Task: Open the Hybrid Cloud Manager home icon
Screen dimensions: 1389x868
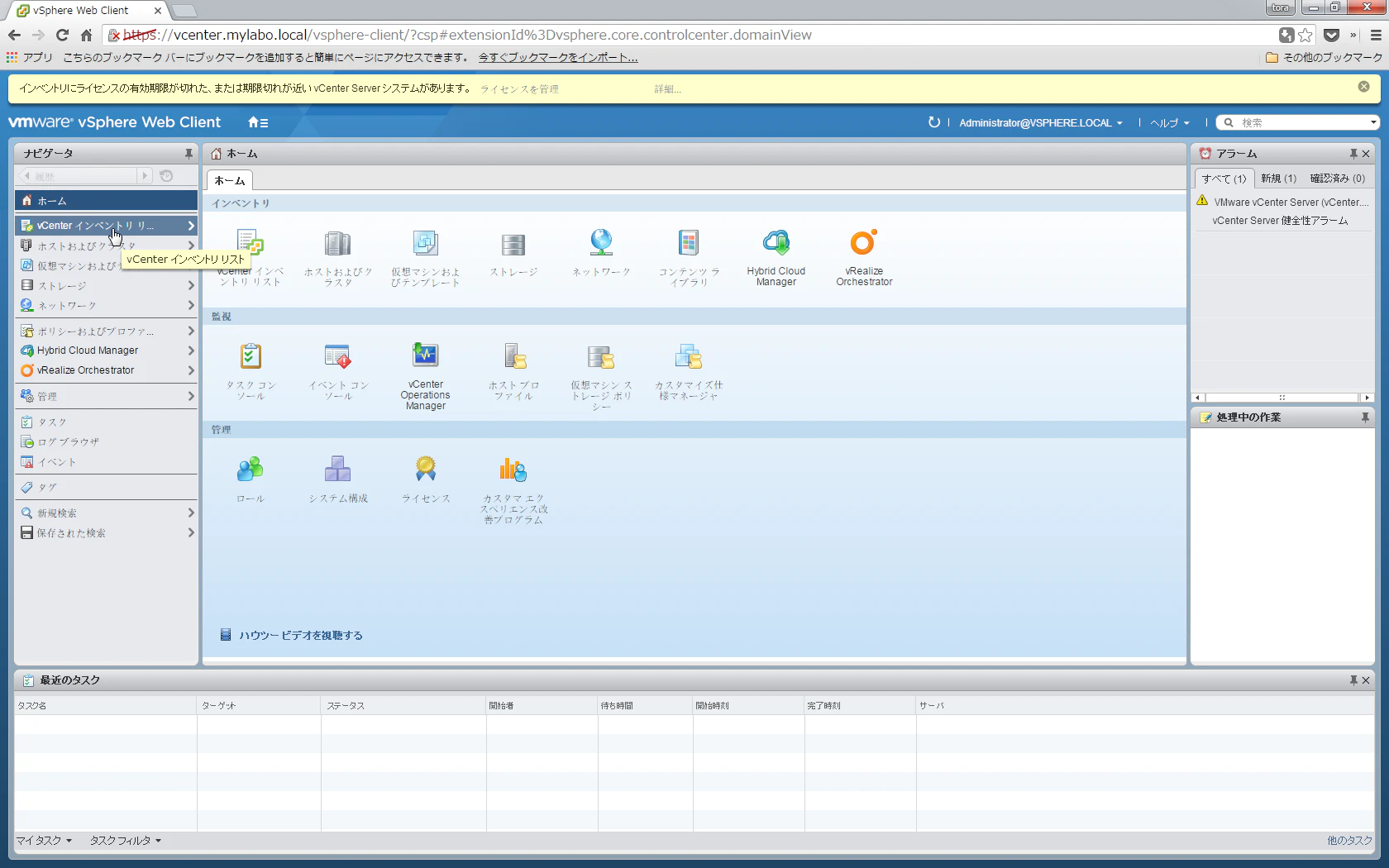Action: coord(776,243)
